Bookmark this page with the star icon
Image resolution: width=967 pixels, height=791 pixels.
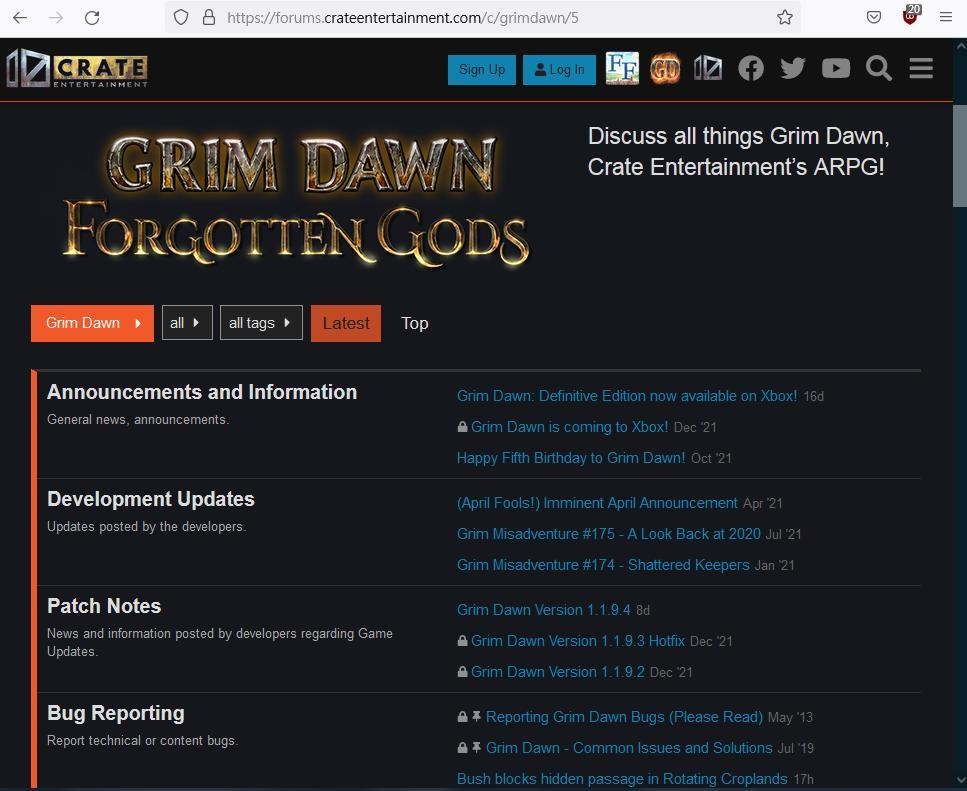tap(784, 17)
